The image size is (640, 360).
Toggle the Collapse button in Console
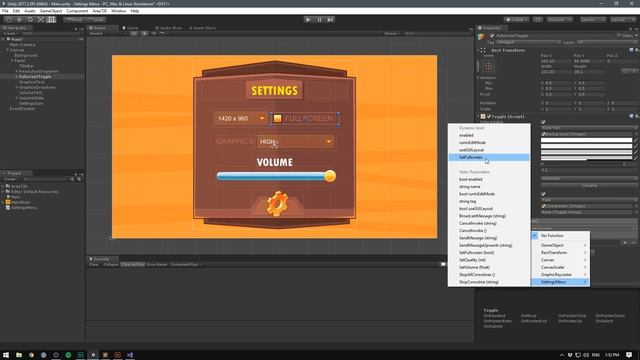tap(111, 264)
